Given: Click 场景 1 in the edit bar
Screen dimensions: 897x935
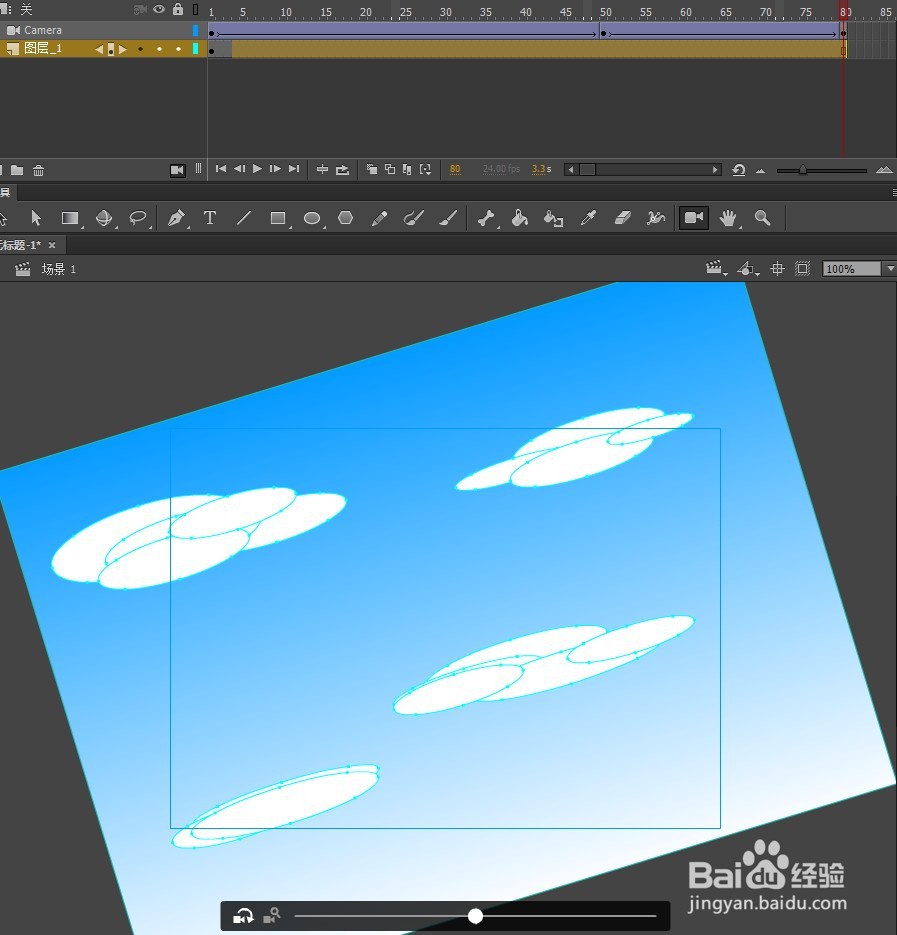Looking at the screenshot, I should 60,268.
